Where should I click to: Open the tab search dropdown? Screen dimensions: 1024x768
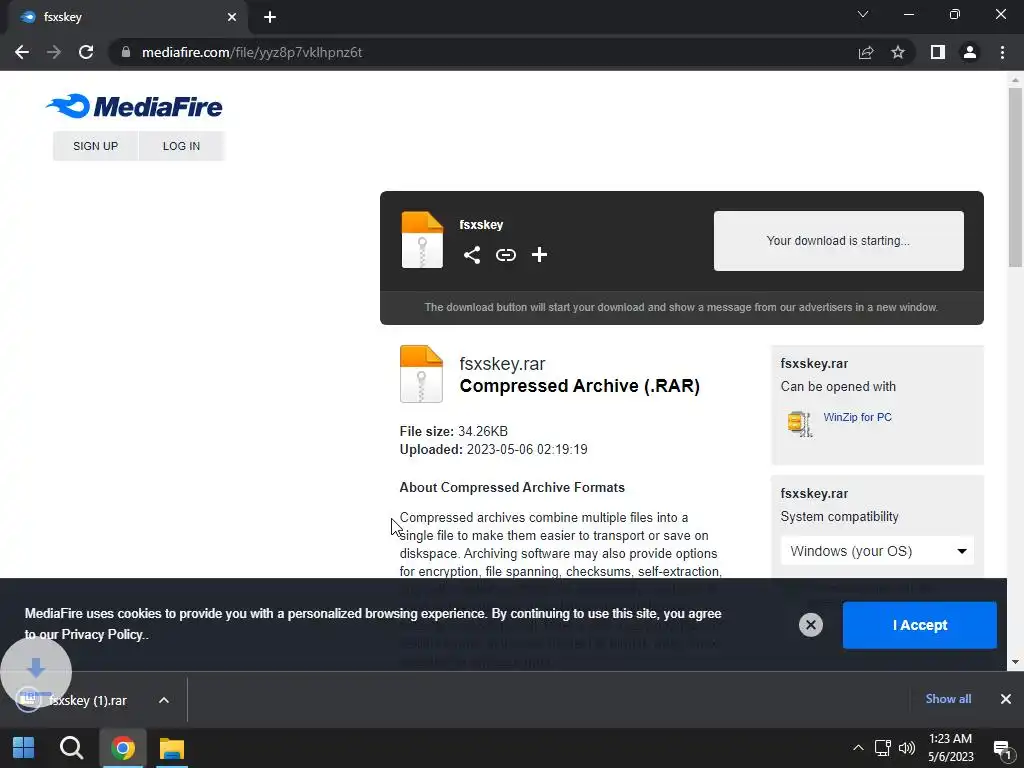click(863, 14)
